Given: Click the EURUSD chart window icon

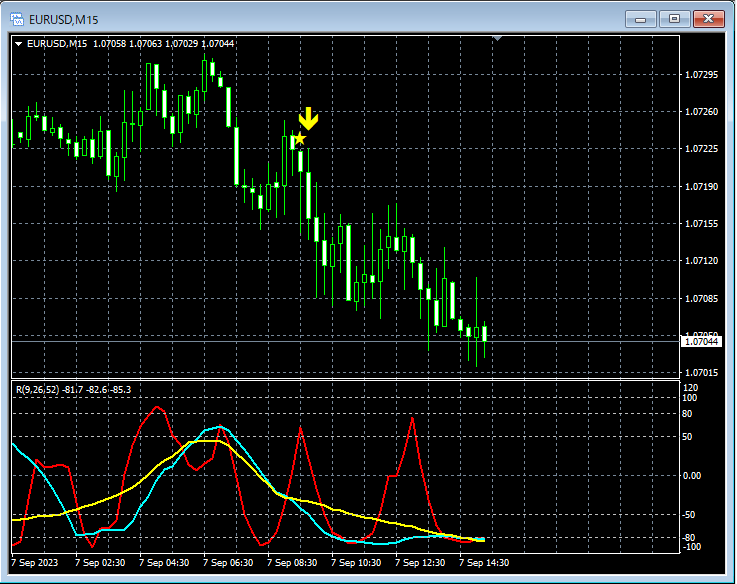Looking at the screenshot, I should [x=17, y=19].
